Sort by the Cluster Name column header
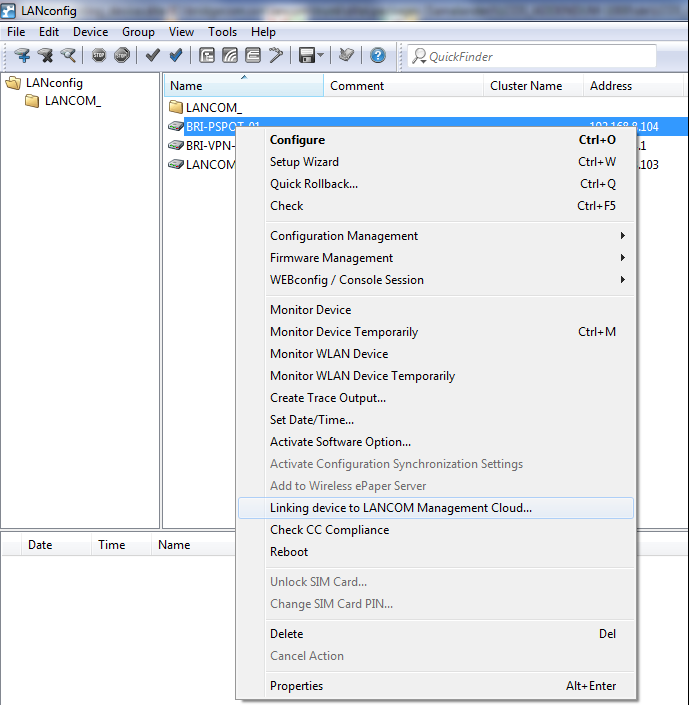689x705 pixels. [526, 86]
